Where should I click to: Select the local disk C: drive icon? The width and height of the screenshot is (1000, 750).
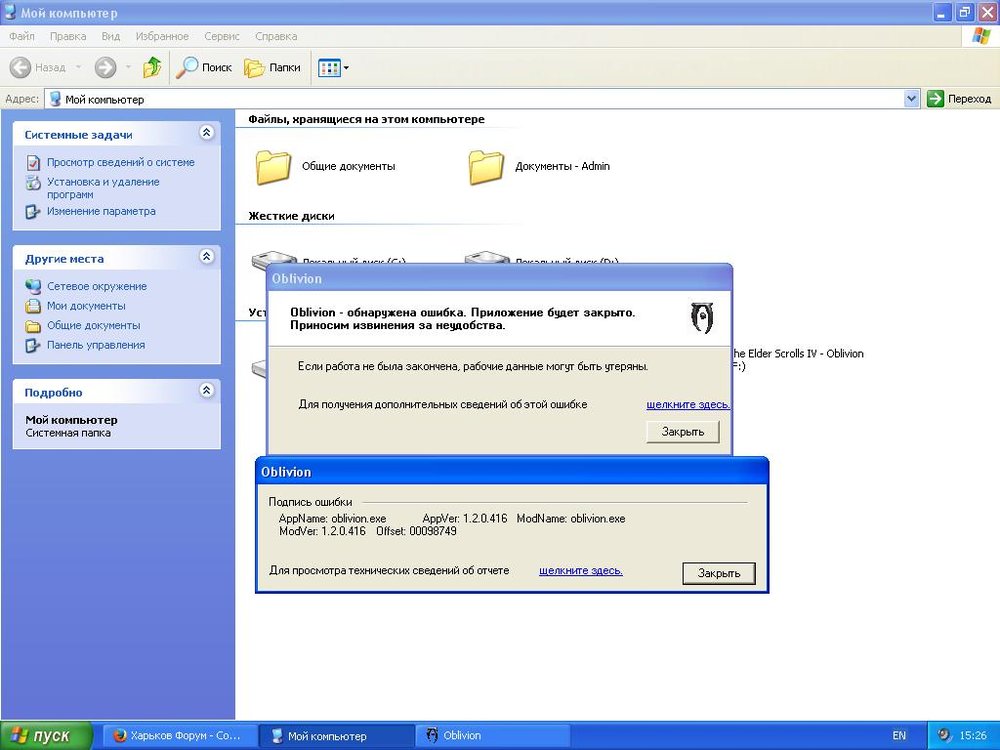coord(275,257)
